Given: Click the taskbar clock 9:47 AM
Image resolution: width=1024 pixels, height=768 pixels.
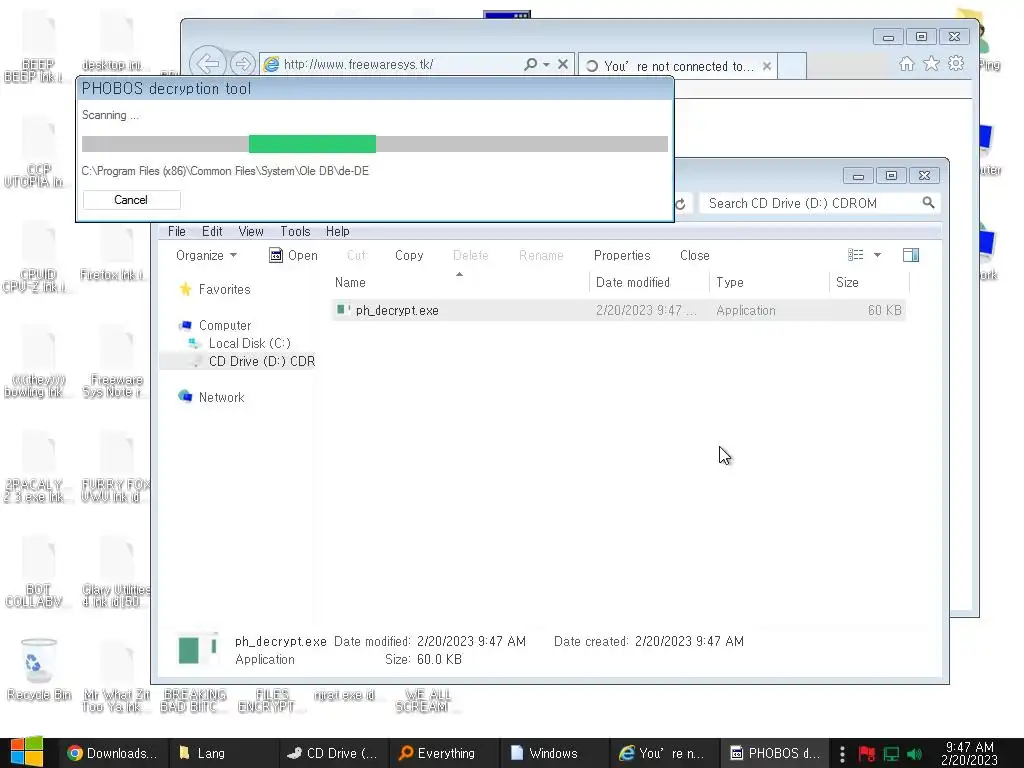Looking at the screenshot, I should pos(970,753).
